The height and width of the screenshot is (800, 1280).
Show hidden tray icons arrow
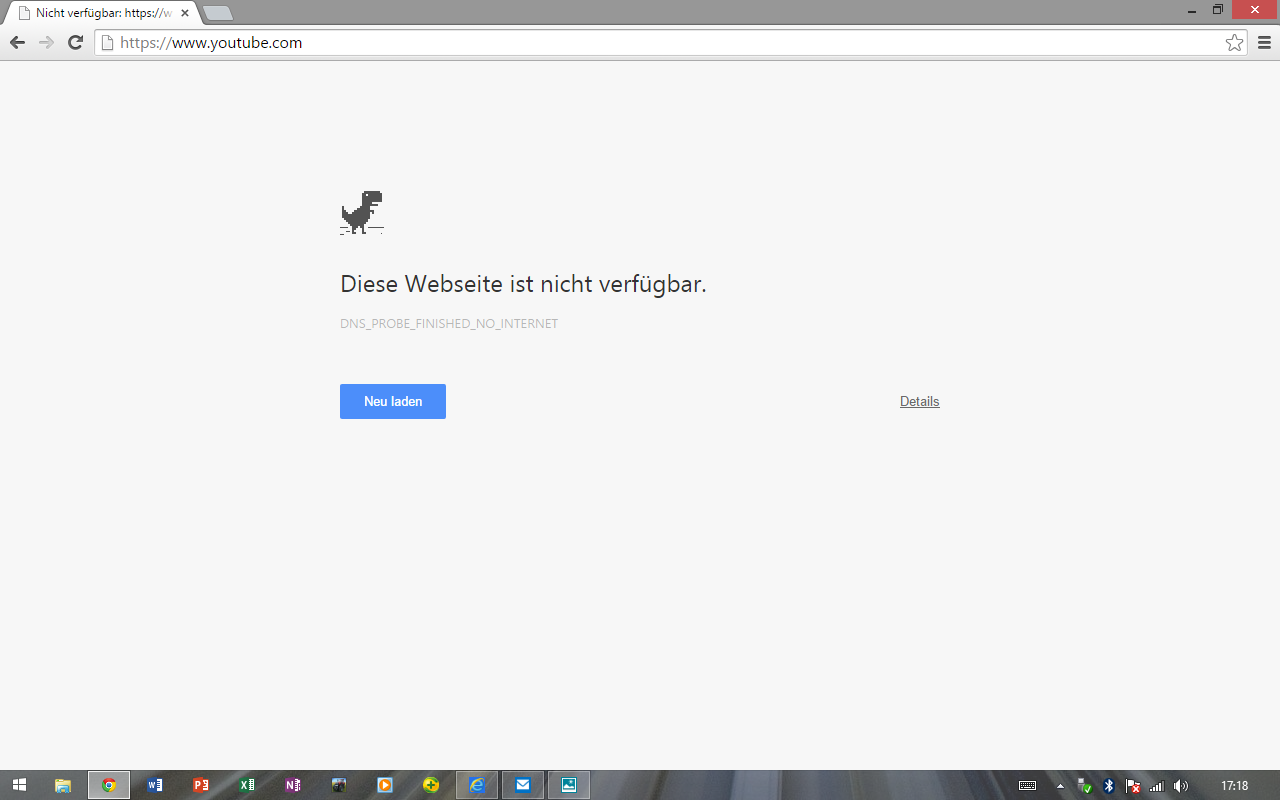pos(1061,786)
